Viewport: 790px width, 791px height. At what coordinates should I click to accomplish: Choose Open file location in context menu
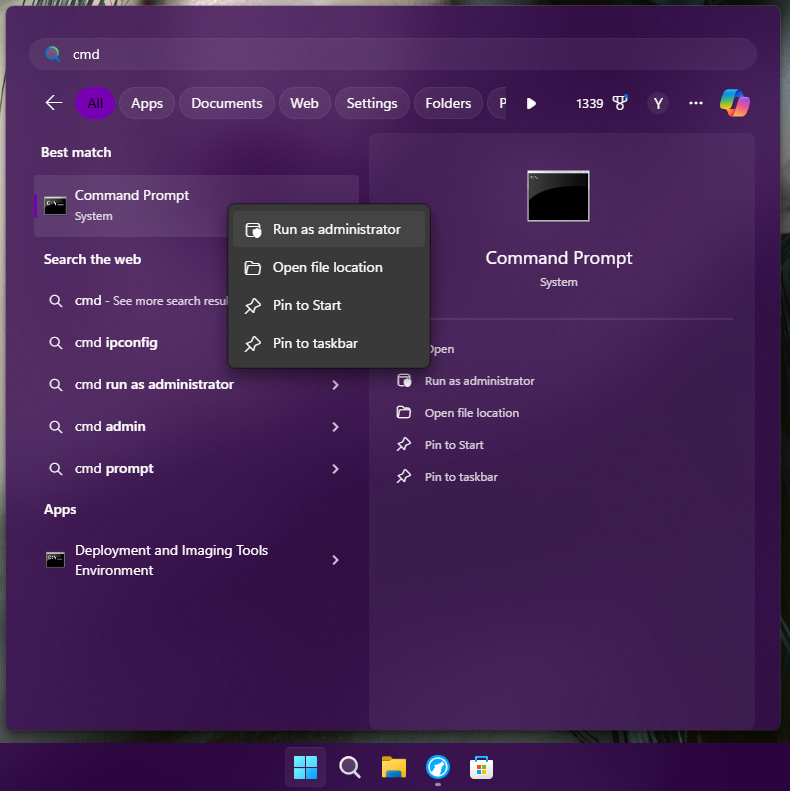click(x=329, y=267)
